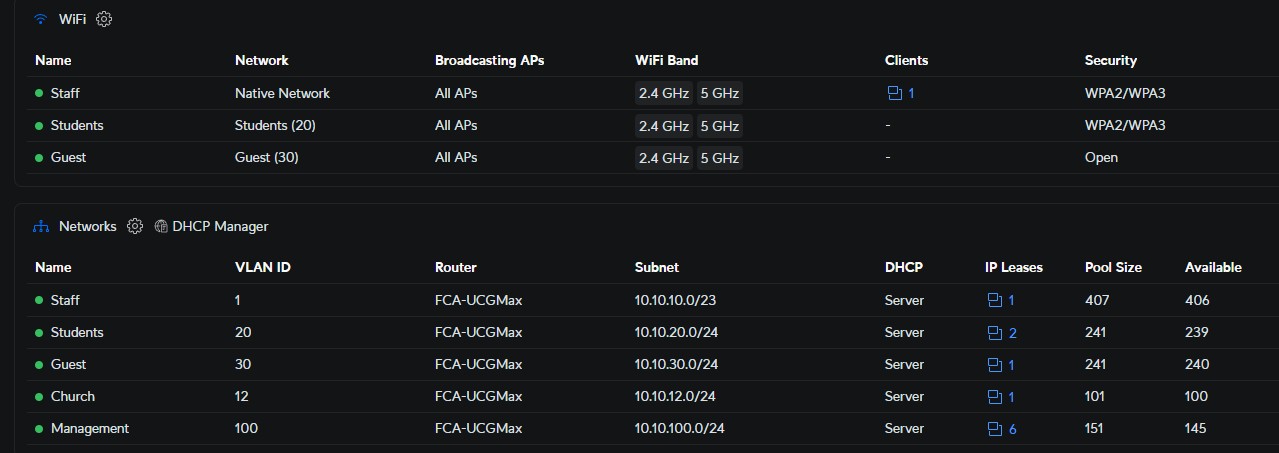Click the DHCP Manager globe icon
The height and width of the screenshot is (453, 1279).
(161, 227)
